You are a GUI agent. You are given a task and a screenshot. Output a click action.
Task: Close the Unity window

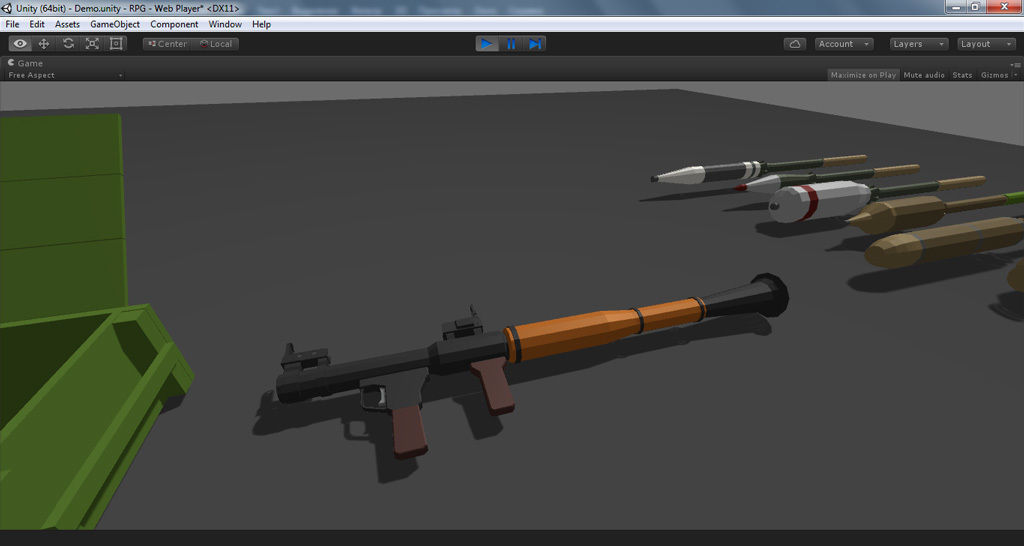[1004, 7]
